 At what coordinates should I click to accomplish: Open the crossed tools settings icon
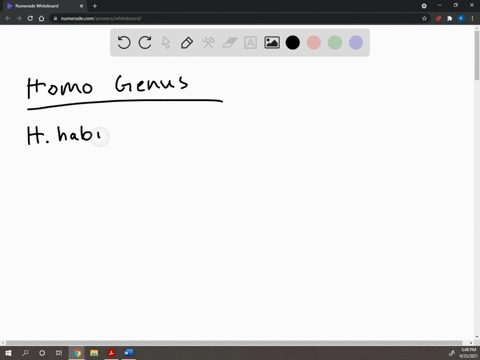click(208, 43)
